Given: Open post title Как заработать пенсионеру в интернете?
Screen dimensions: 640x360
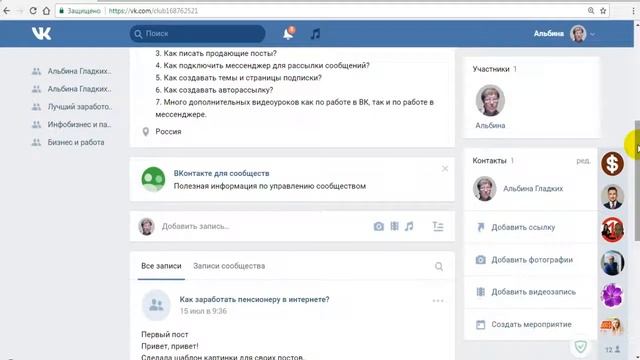Looking at the screenshot, I should coord(254,299).
